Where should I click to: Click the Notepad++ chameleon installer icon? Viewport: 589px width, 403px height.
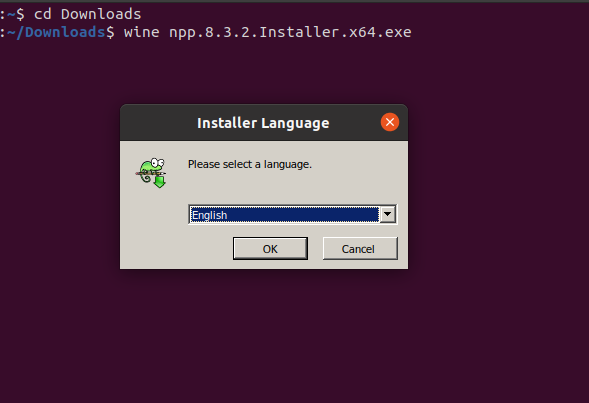tap(151, 173)
